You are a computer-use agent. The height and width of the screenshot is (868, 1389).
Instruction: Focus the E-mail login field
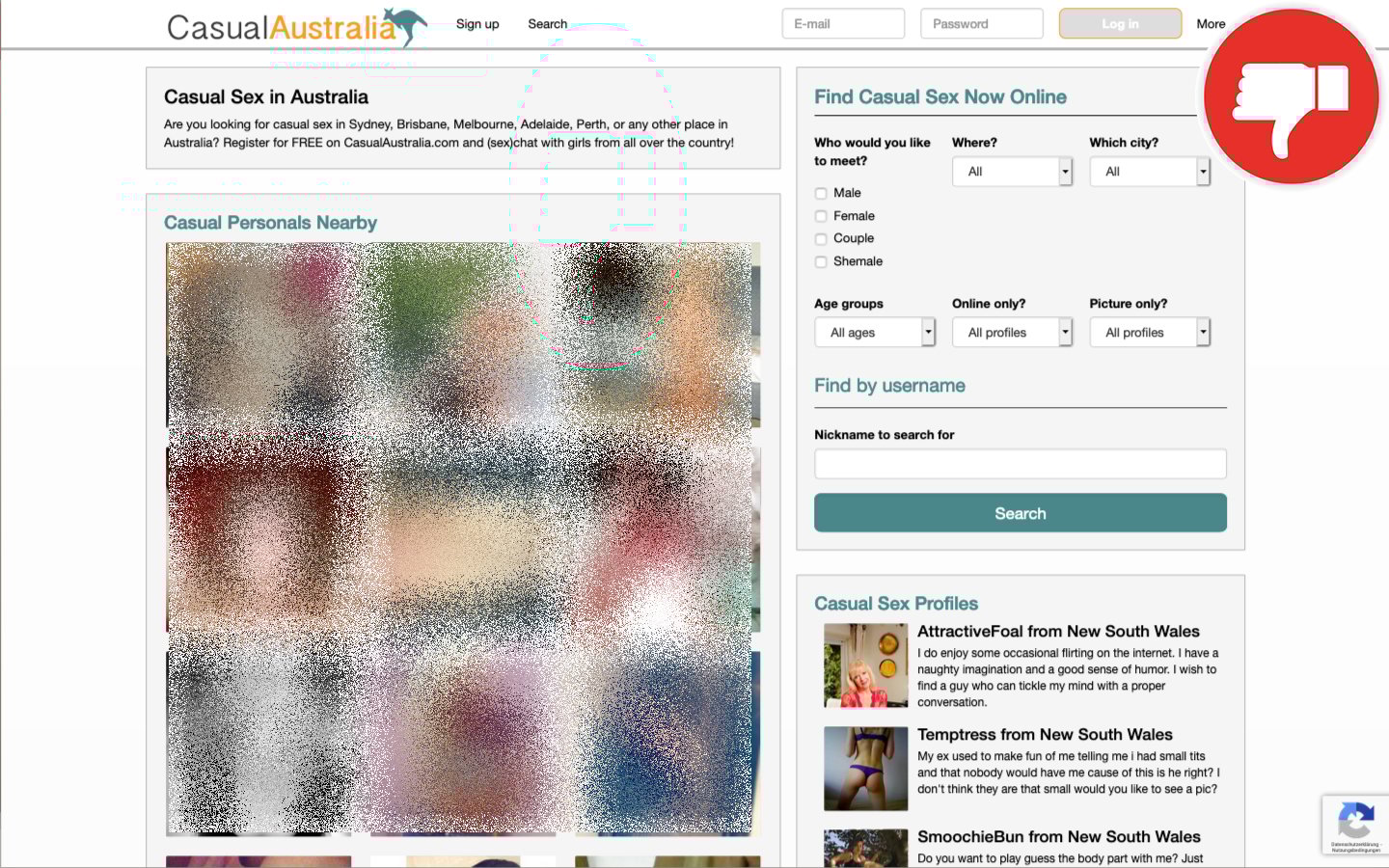(843, 24)
